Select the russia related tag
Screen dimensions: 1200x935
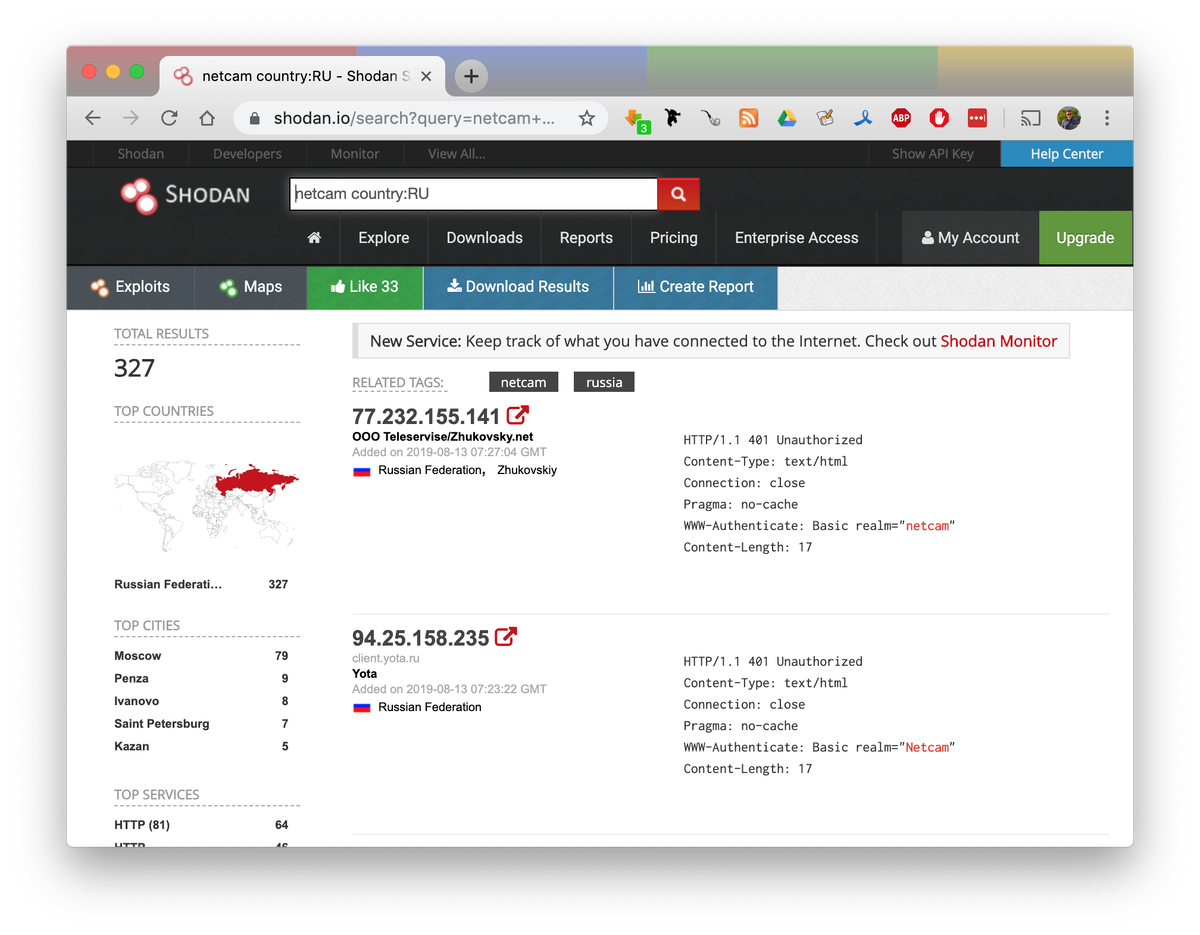604,382
